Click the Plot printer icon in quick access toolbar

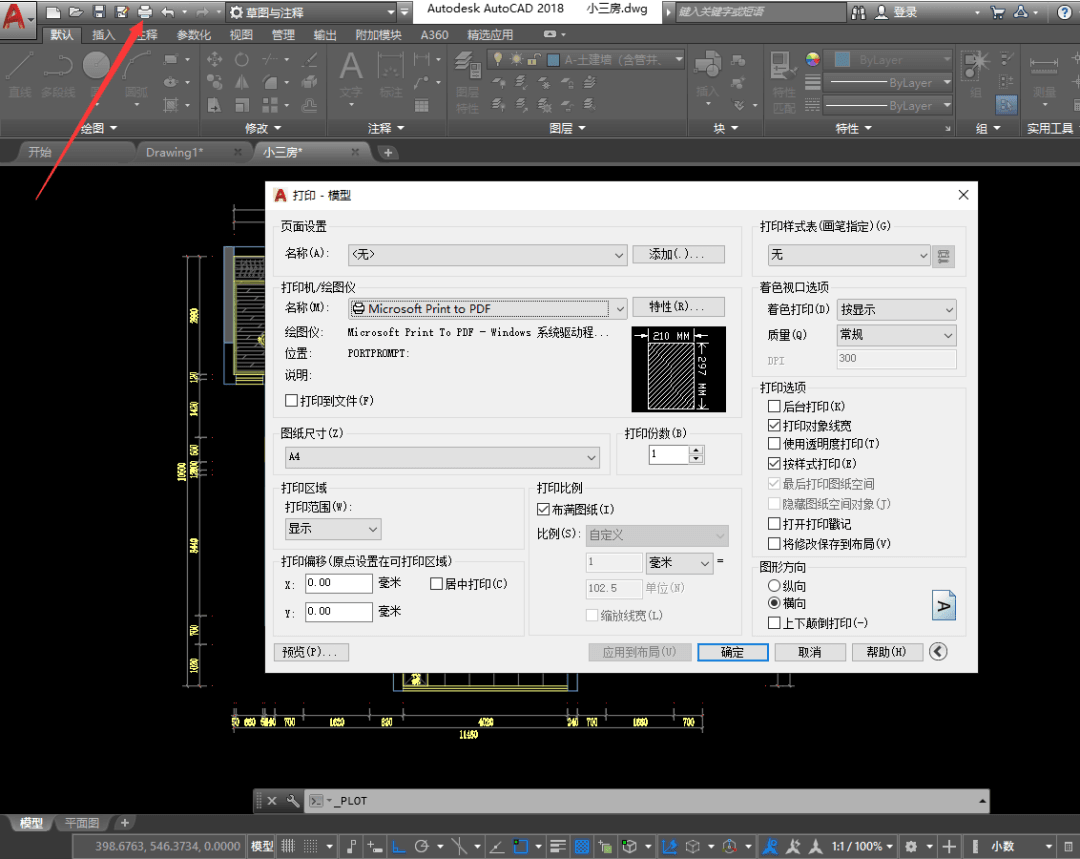coord(145,12)
